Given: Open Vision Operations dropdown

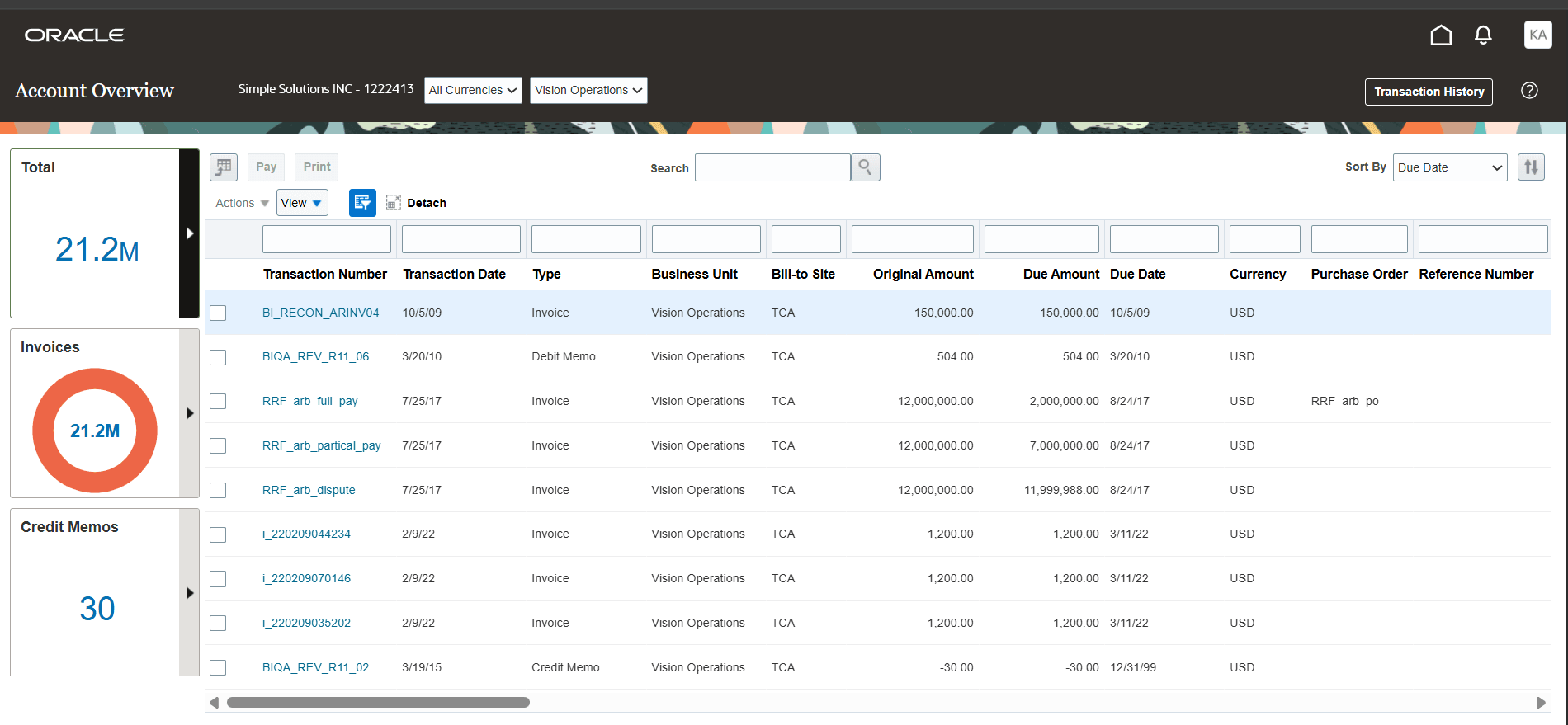Looking at the screenshot, I should click(588, 90).
